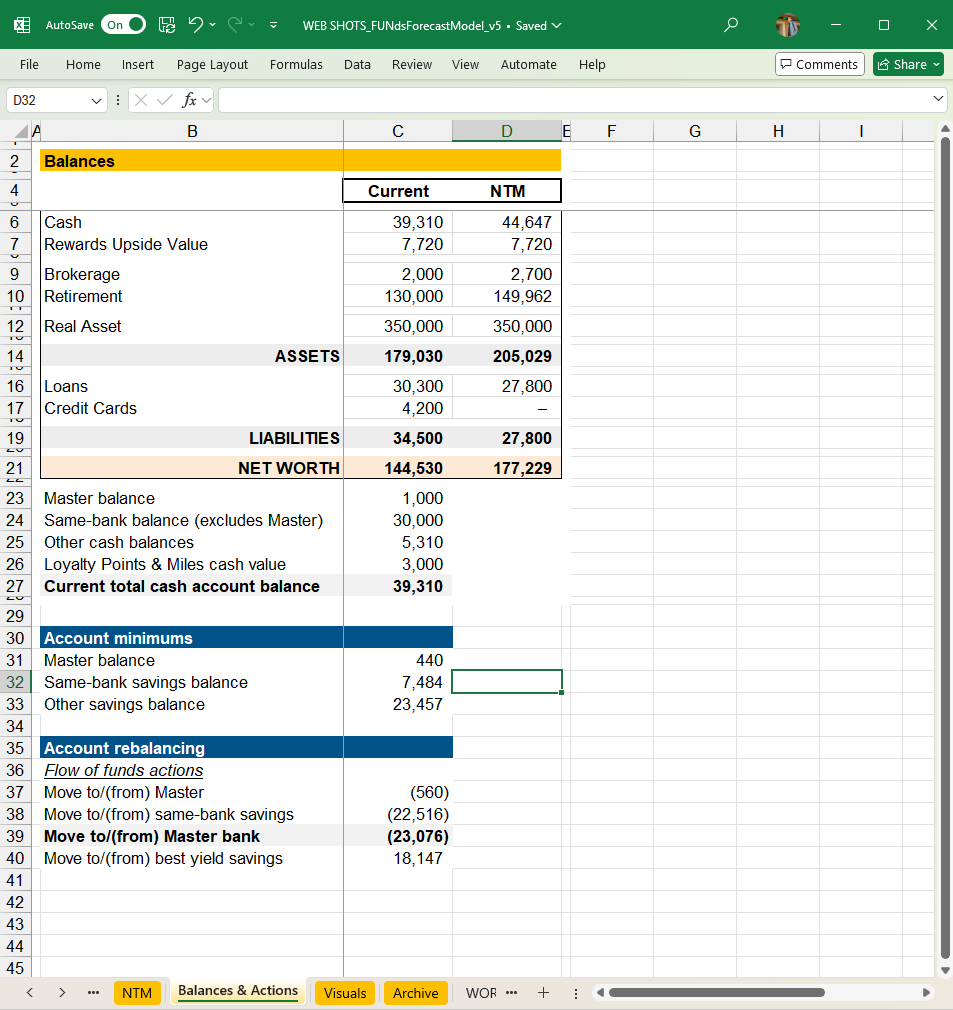
Task: Click the tab bar splitter handle dots
Action: coord(576,993)
